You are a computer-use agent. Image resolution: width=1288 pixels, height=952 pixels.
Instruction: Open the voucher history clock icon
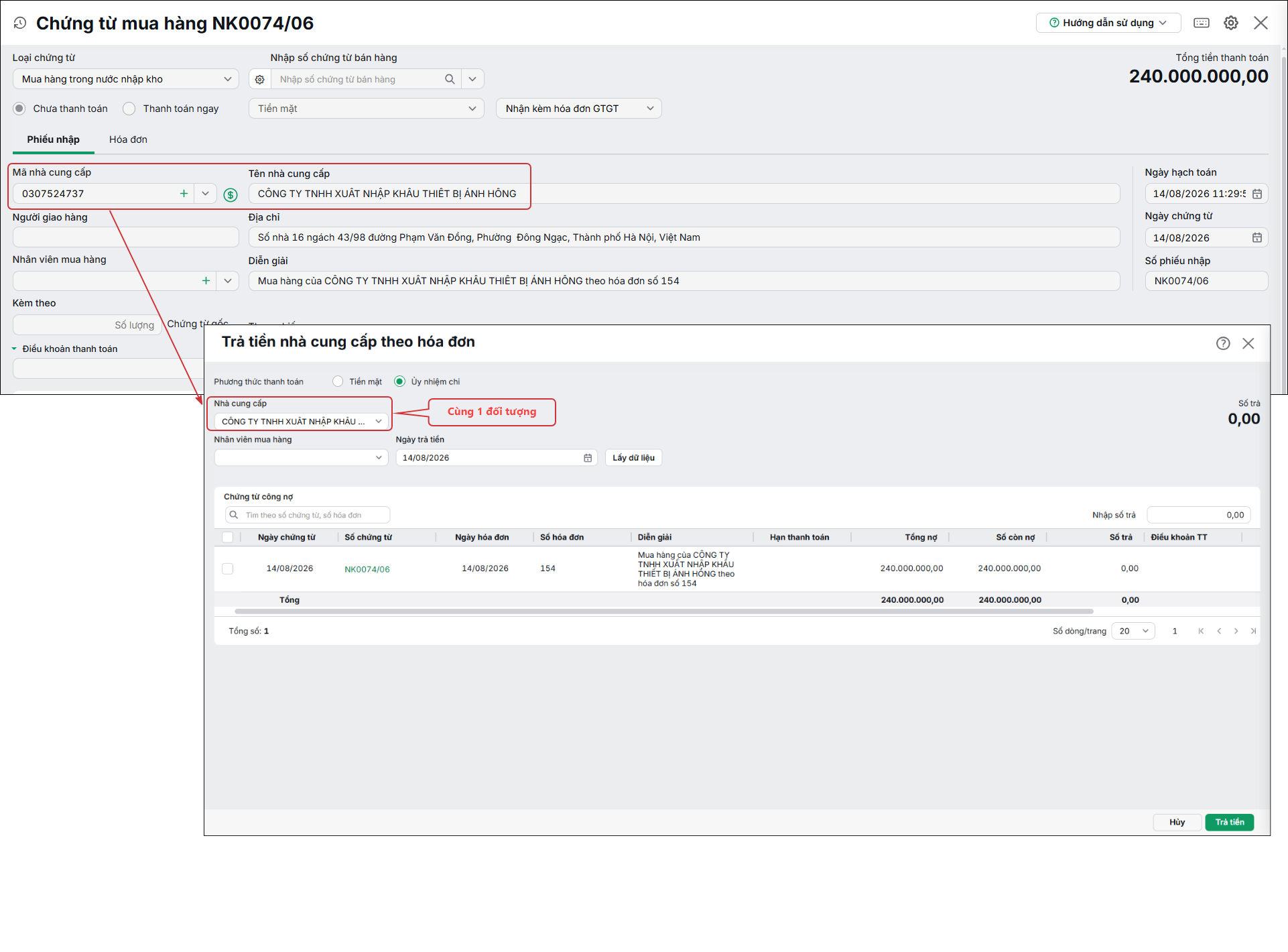(20, 23)
